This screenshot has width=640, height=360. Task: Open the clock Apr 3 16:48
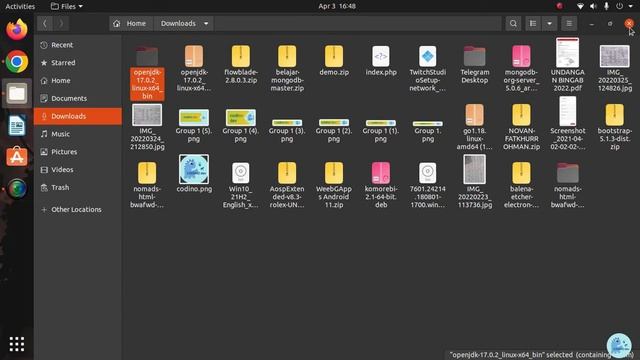coord(337,6)
